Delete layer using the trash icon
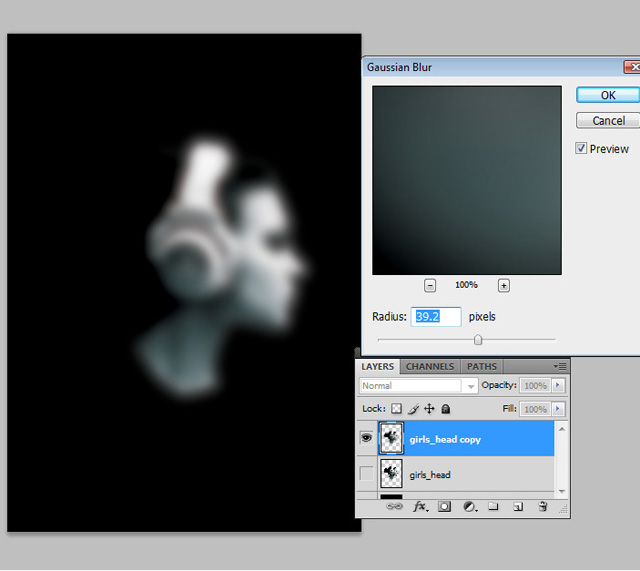640x571 pixels. [x=542, y=507]
